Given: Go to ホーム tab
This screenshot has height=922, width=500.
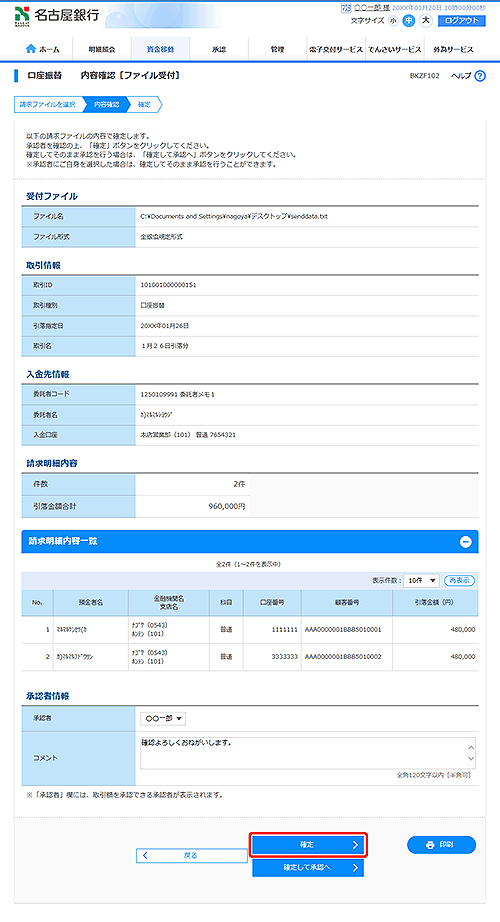Looking at the screenshot, I should [x=43, y=49].
